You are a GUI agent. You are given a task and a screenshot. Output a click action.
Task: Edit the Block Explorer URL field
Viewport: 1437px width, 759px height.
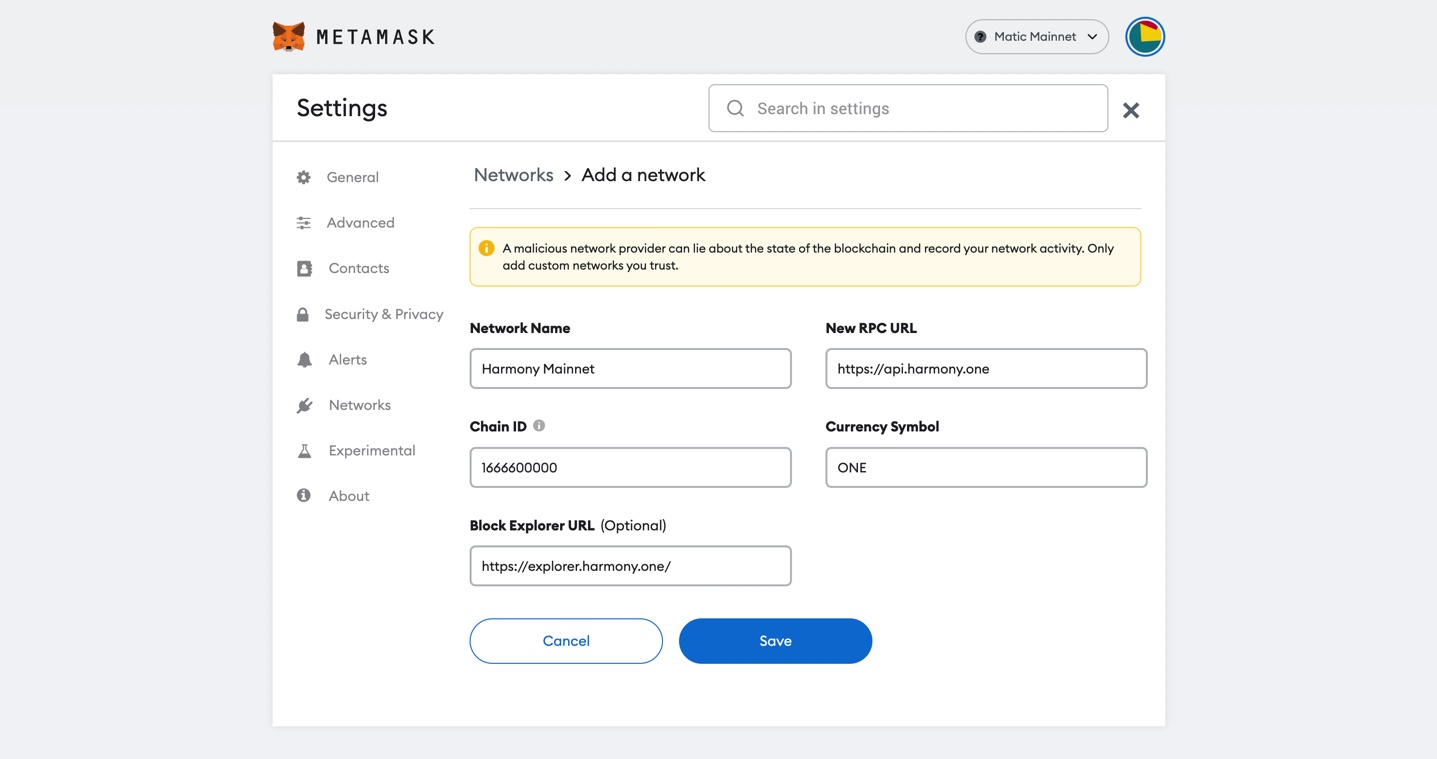[x=630, y=566]
